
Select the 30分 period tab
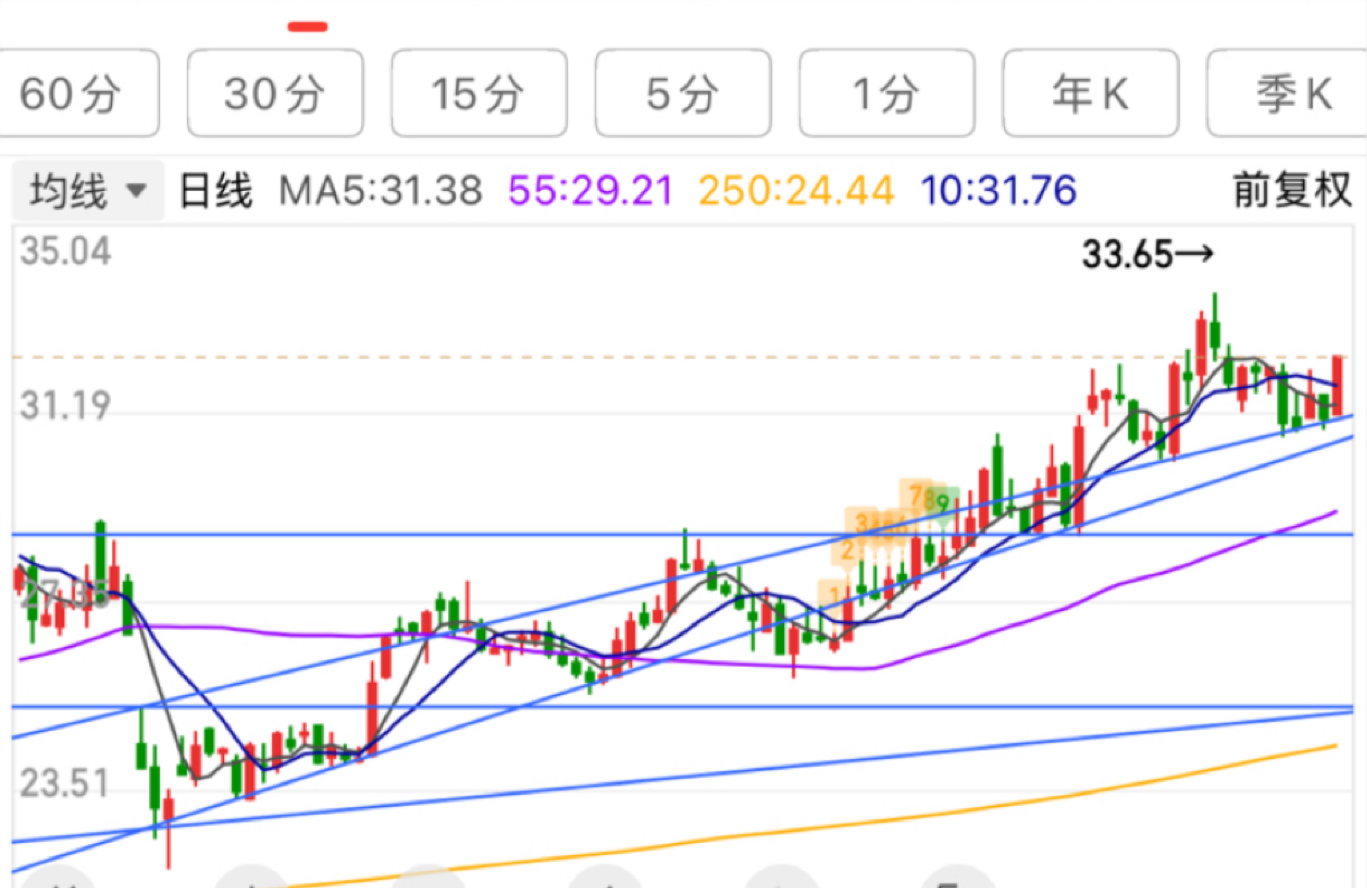276,93
